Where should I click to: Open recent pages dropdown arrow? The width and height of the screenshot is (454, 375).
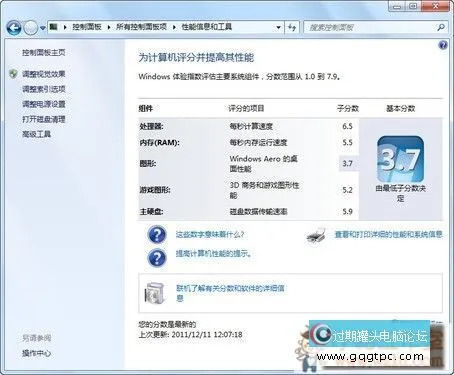click(x=43, y=28)
